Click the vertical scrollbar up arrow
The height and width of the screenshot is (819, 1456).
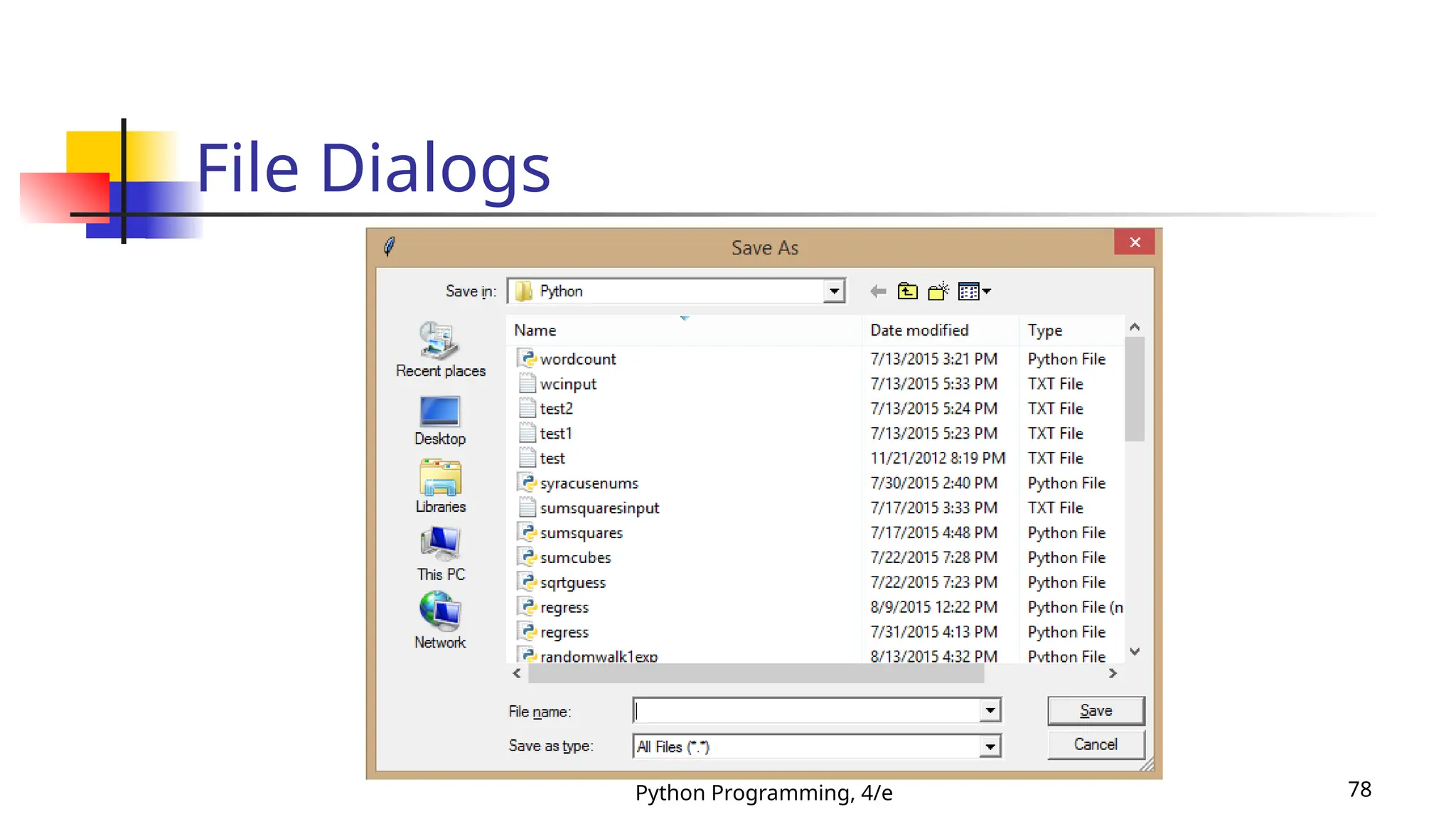pyautogui.click(x=1135, y=327)
